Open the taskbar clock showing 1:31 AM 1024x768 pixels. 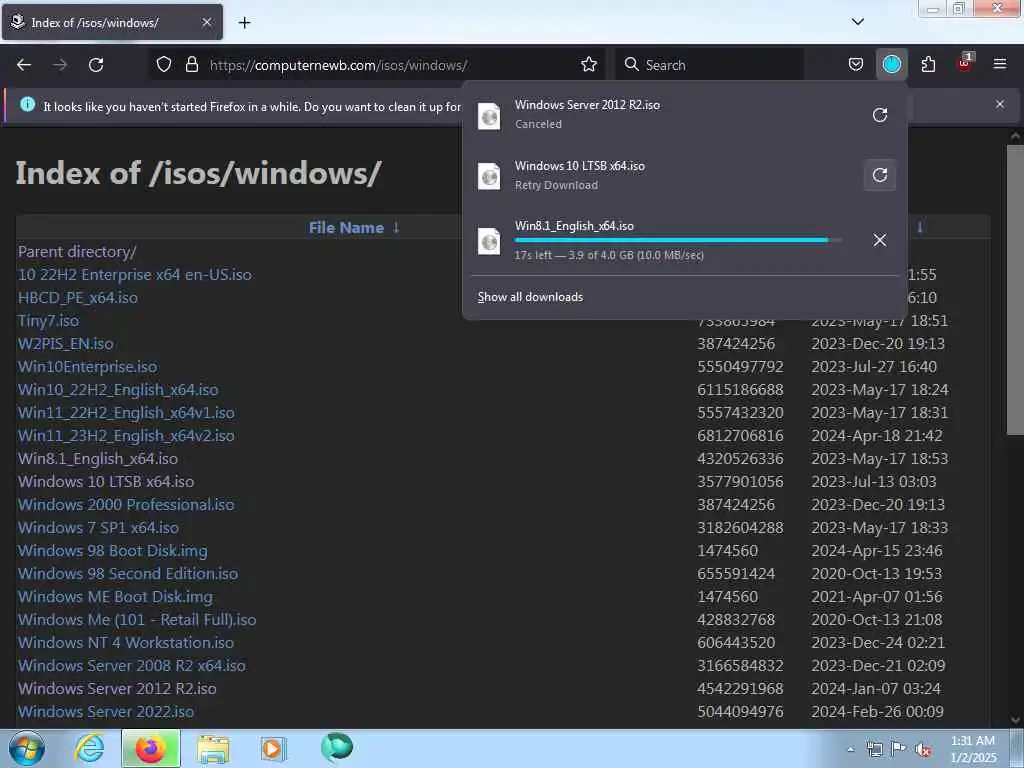tap(973, 749)
